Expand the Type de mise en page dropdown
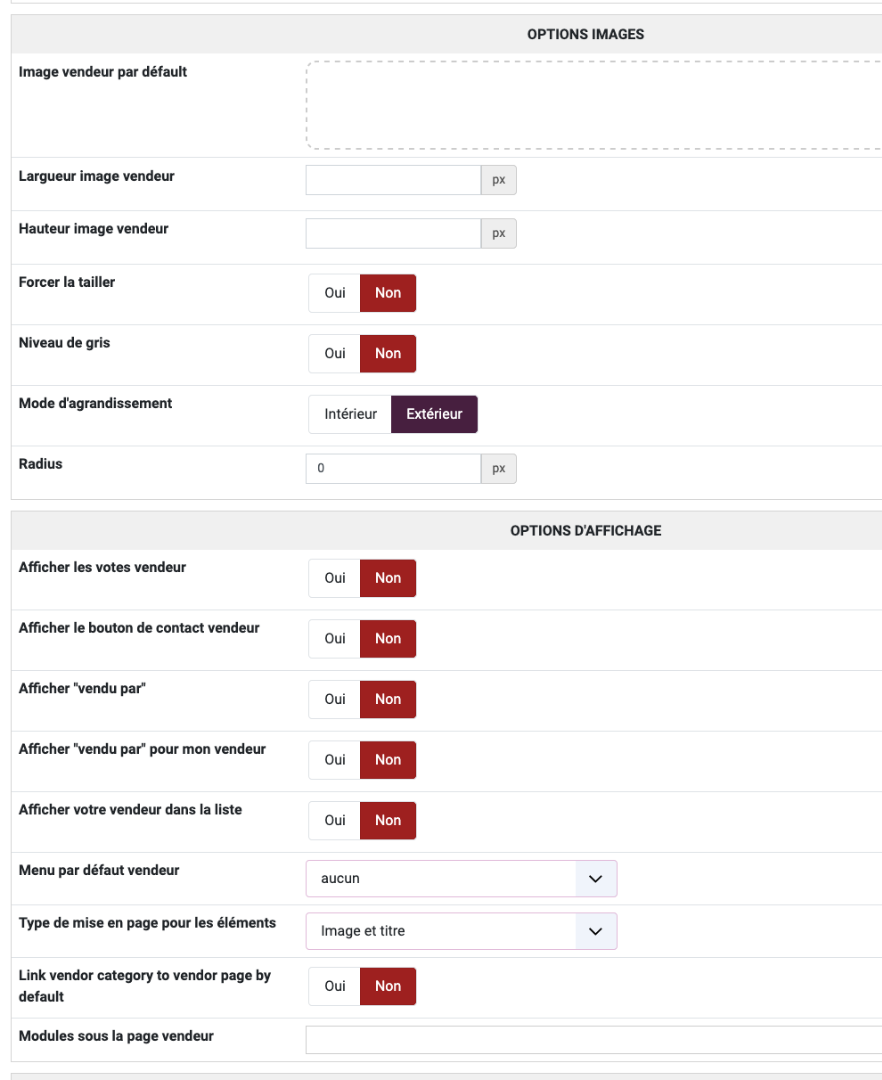The height and width of the screenshot is (1080, 882). click(x=461, y=931)
